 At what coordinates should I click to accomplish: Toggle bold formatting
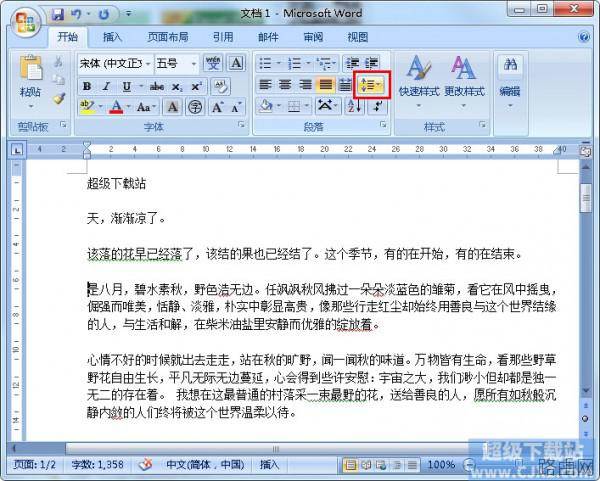pyautogui.click(x=87, y=86)
